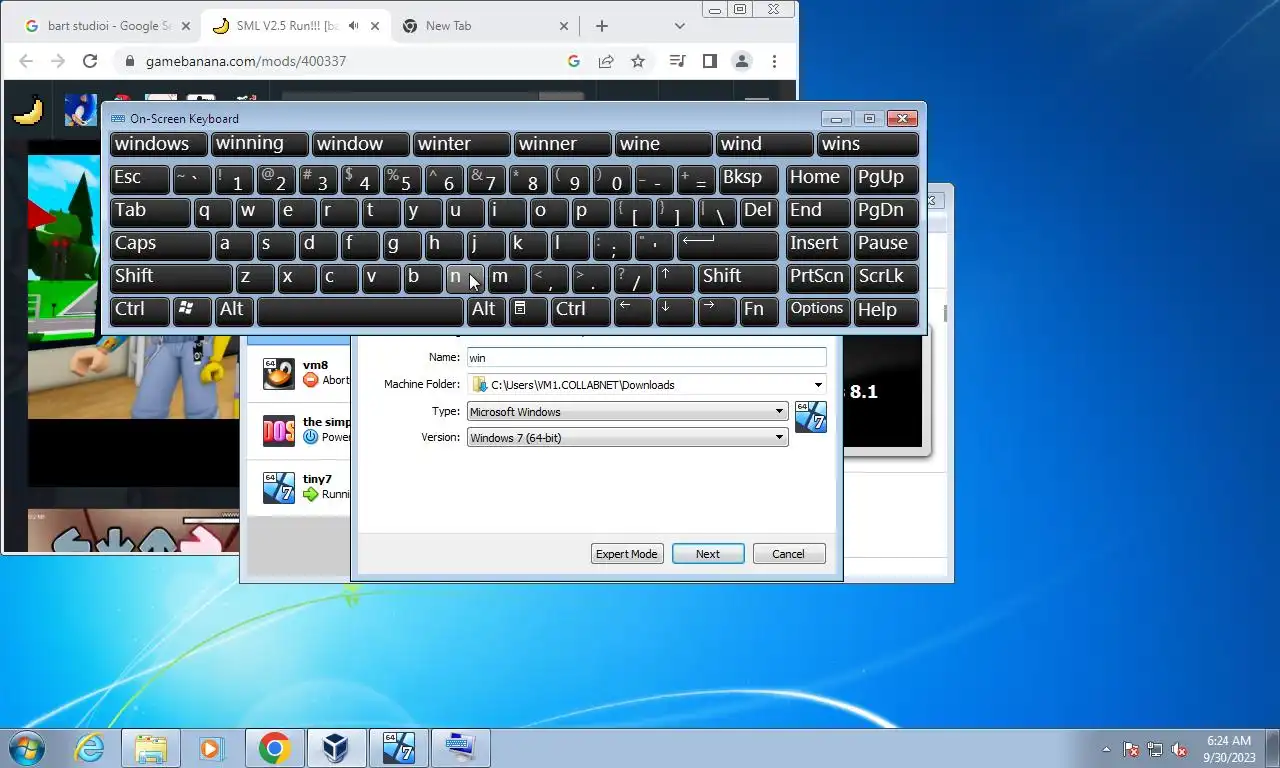Click the Cancel button

(x=788, y=554)
